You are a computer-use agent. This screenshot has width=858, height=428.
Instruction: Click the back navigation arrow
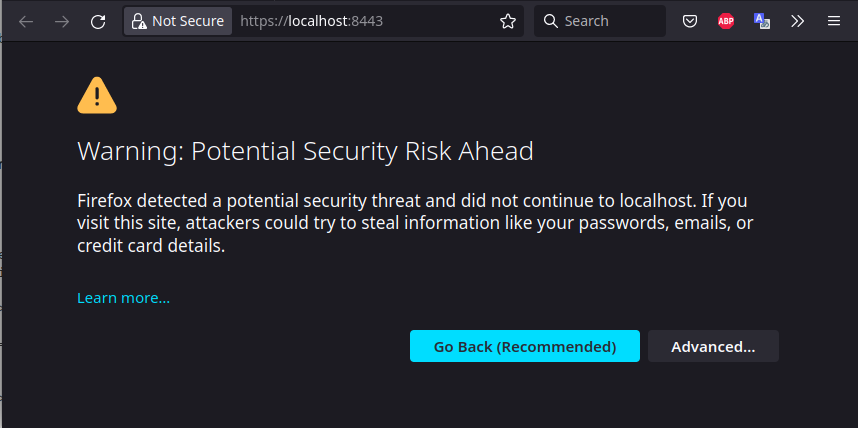[26, 21]
